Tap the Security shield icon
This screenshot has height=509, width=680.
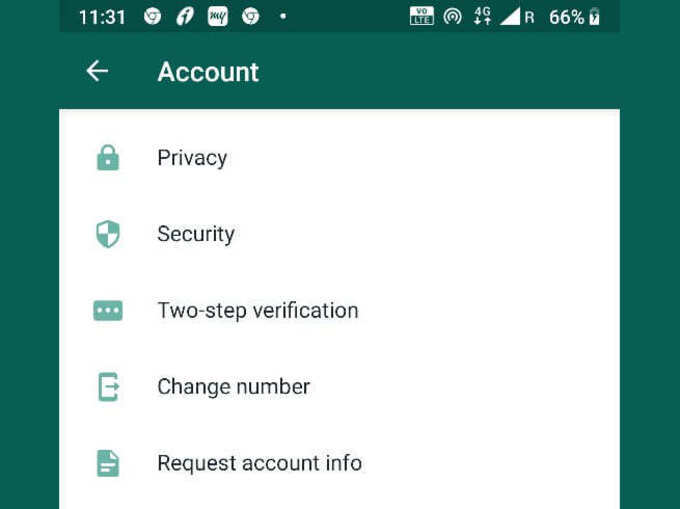click(108, 234)
